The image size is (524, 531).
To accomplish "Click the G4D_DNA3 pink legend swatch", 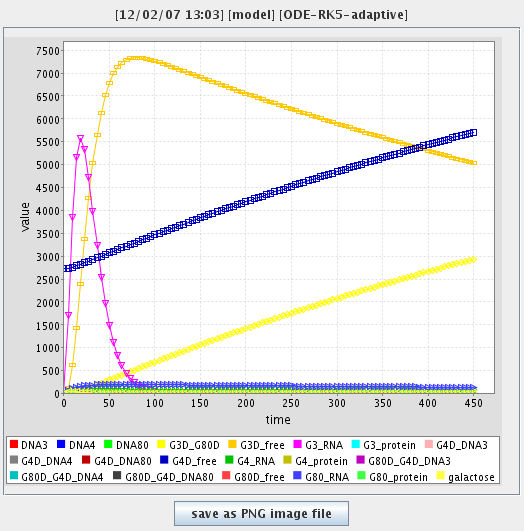I will point(428,444).
